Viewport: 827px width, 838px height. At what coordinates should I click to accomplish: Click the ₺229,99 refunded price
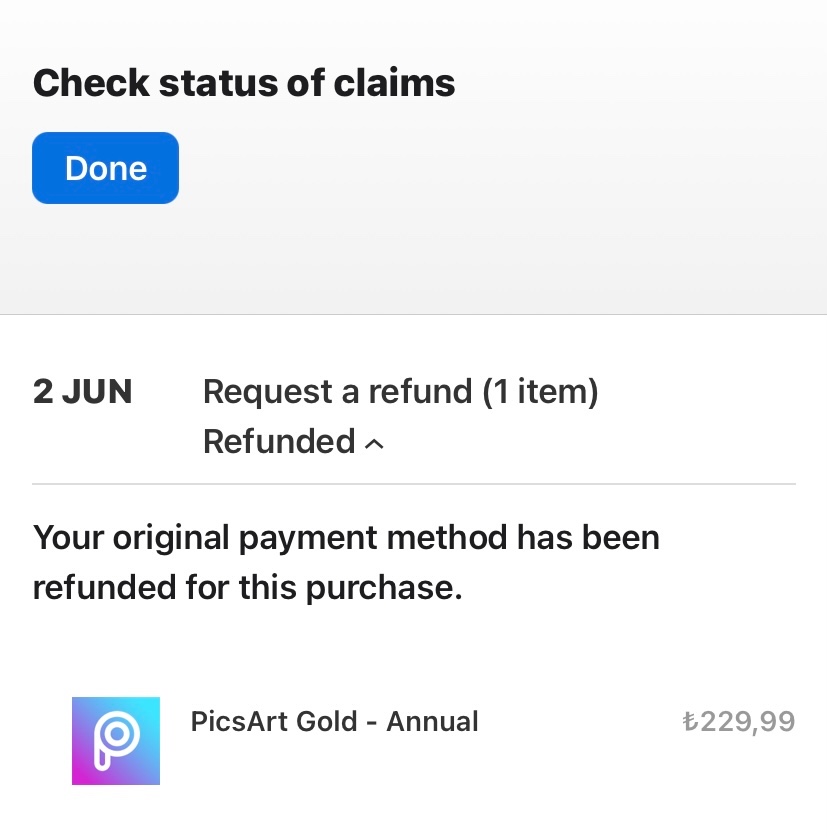pyautogui.click(x=738, y=721)
